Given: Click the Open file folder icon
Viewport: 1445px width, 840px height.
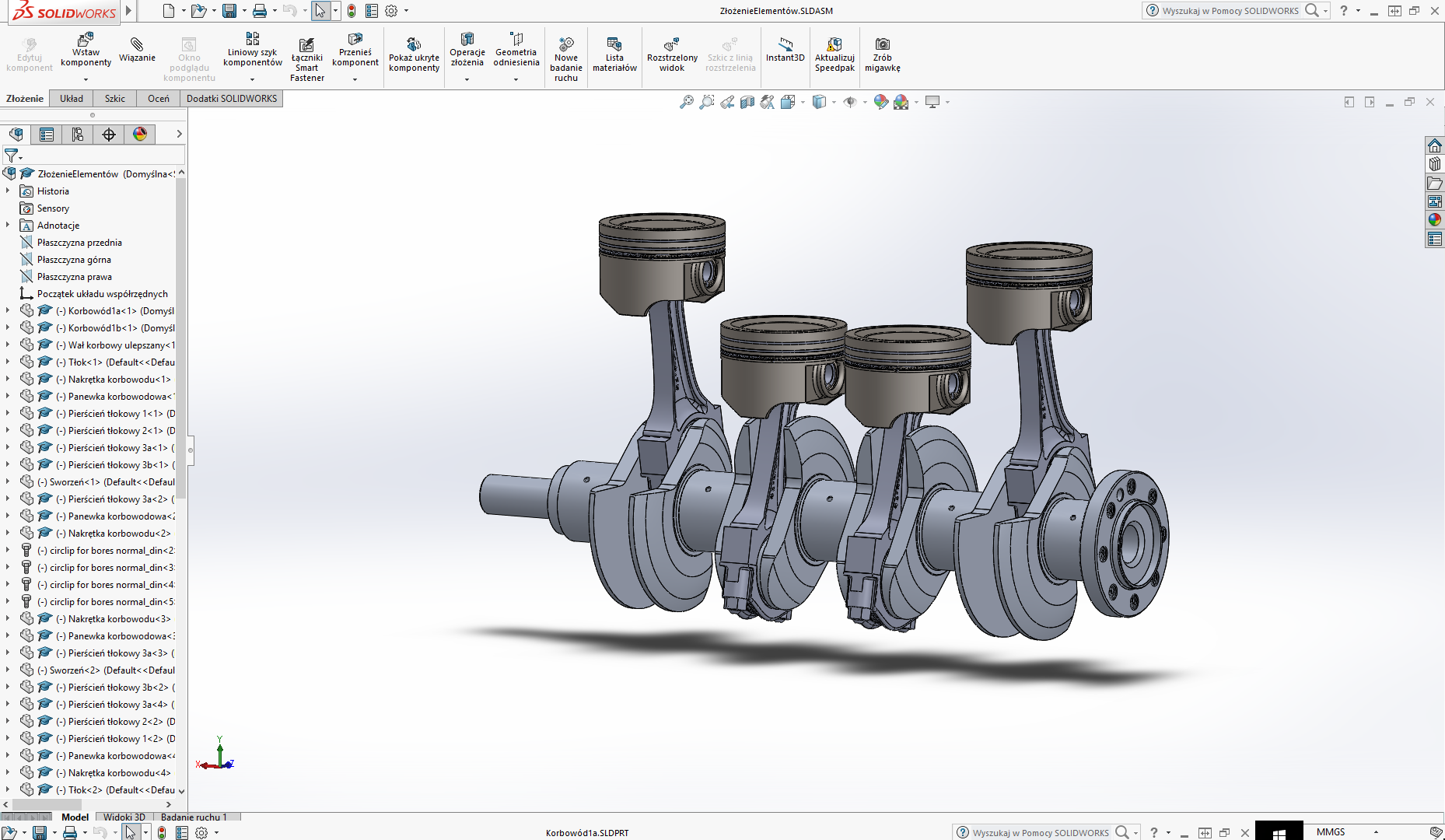Looking at the screenshot, I should pyautogui.click(x=198, y=11).
